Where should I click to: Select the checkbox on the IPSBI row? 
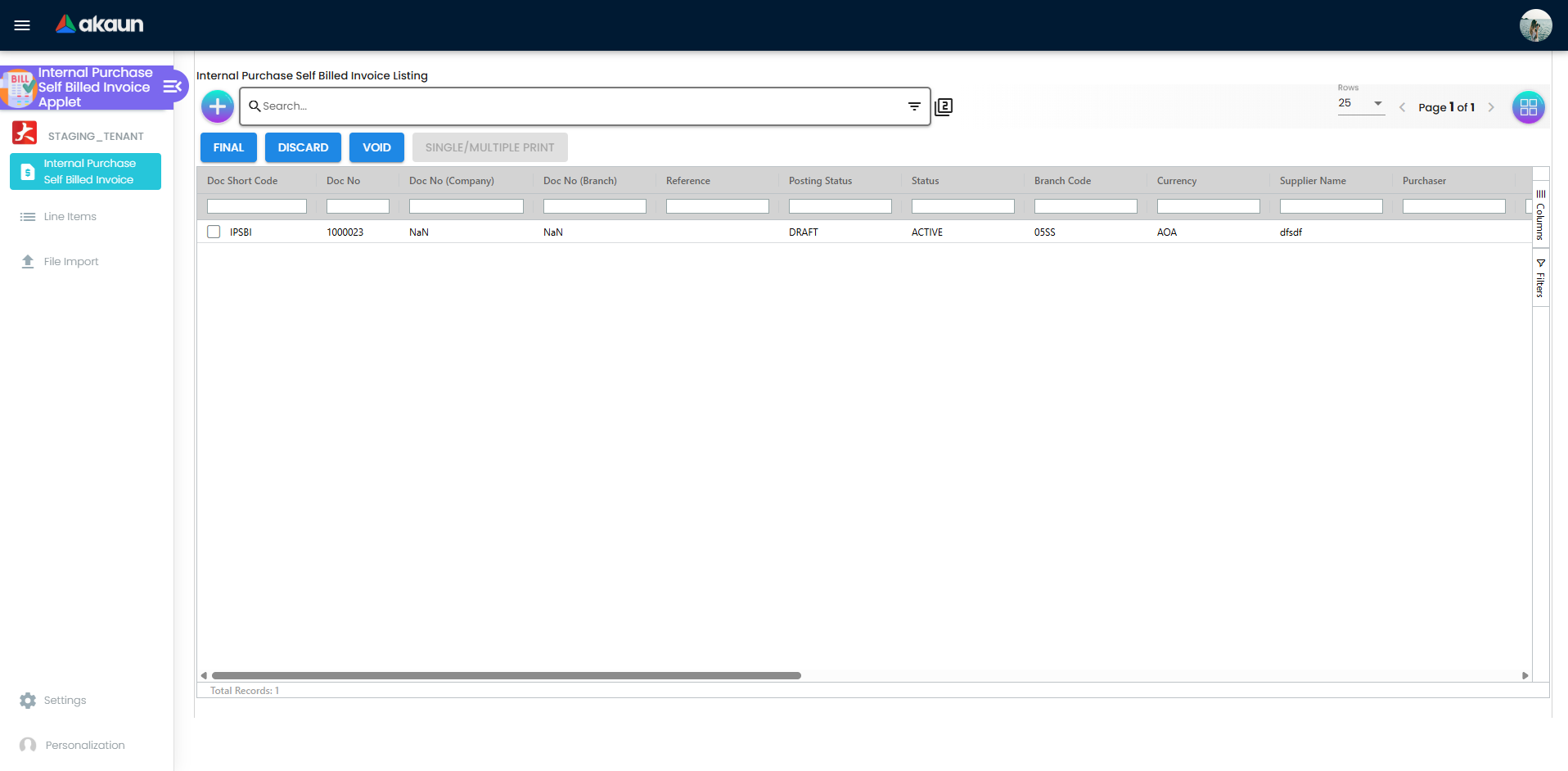click(214, 232)
